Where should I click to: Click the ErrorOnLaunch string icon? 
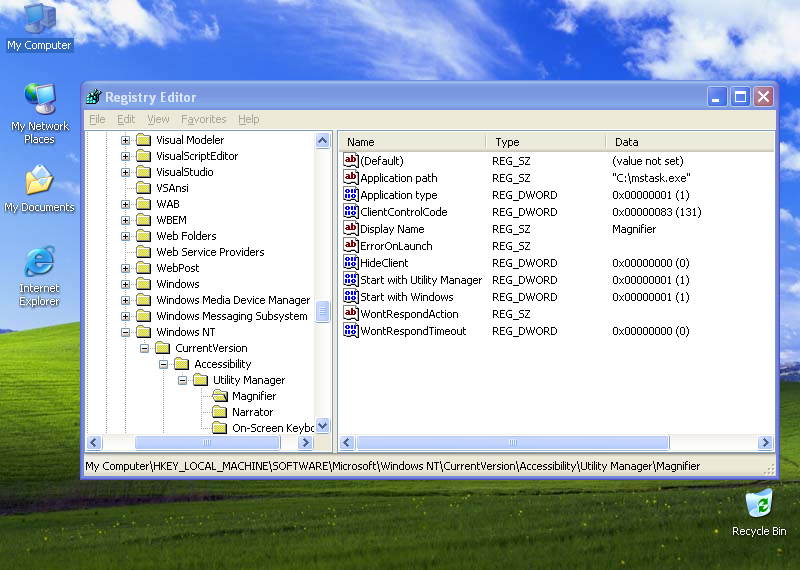(x=351, y=245)
